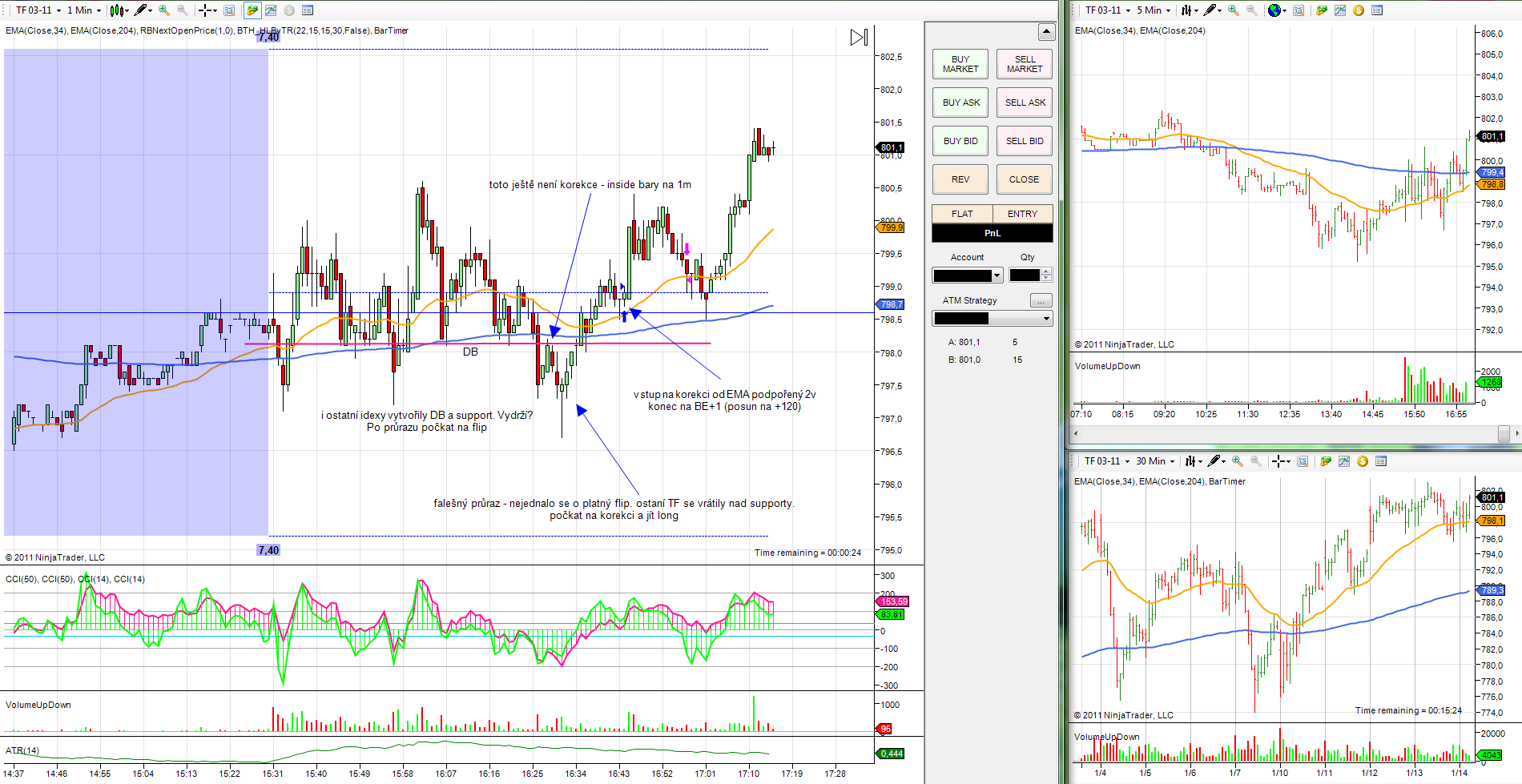Open bar style icon on 30 Min chart
Image resolution: width=1522 pixels, height=784 pixels.
point(1193,461)
